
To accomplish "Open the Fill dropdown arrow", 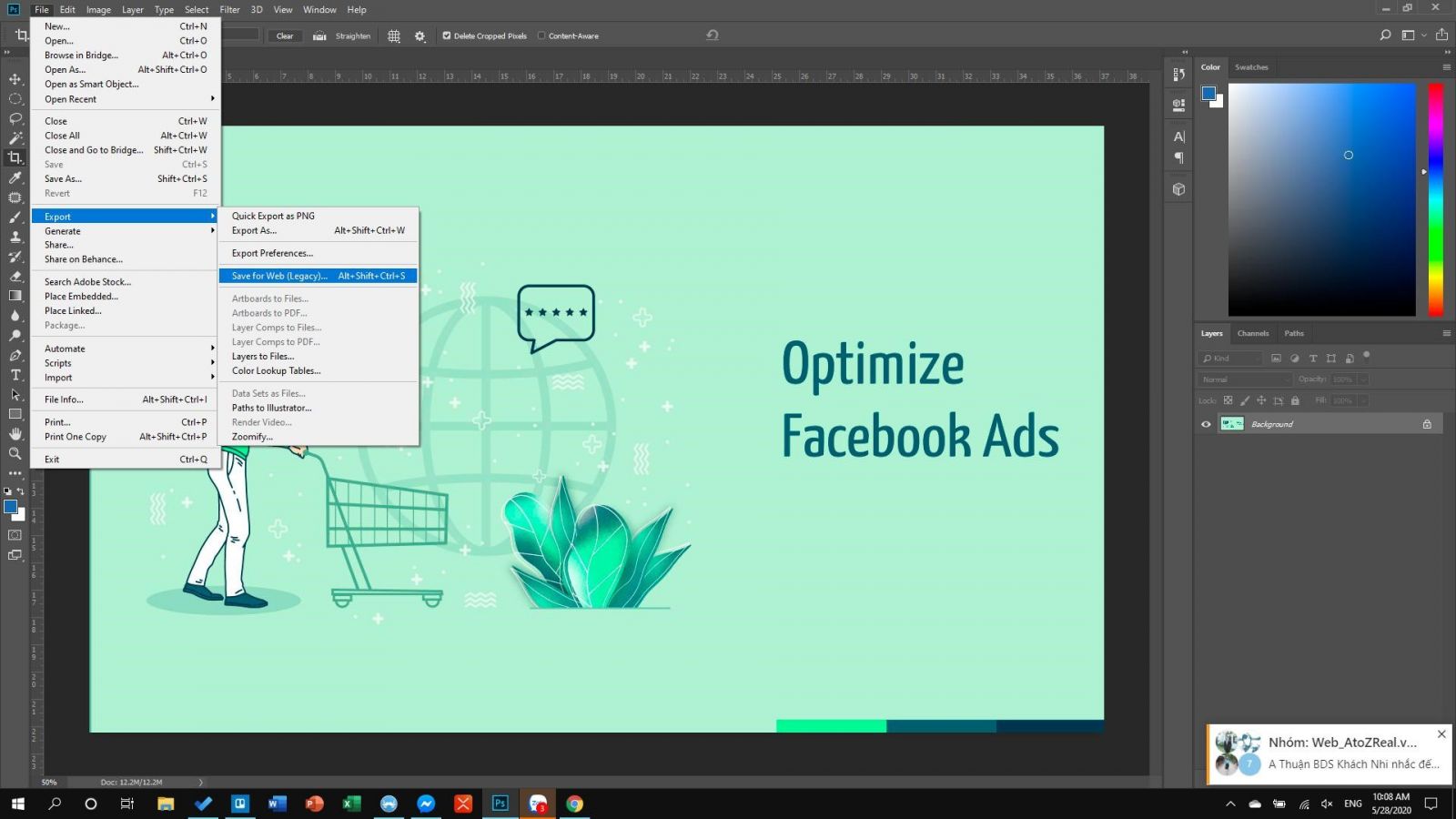I will pyautogui.click(x=1363, y=400).
